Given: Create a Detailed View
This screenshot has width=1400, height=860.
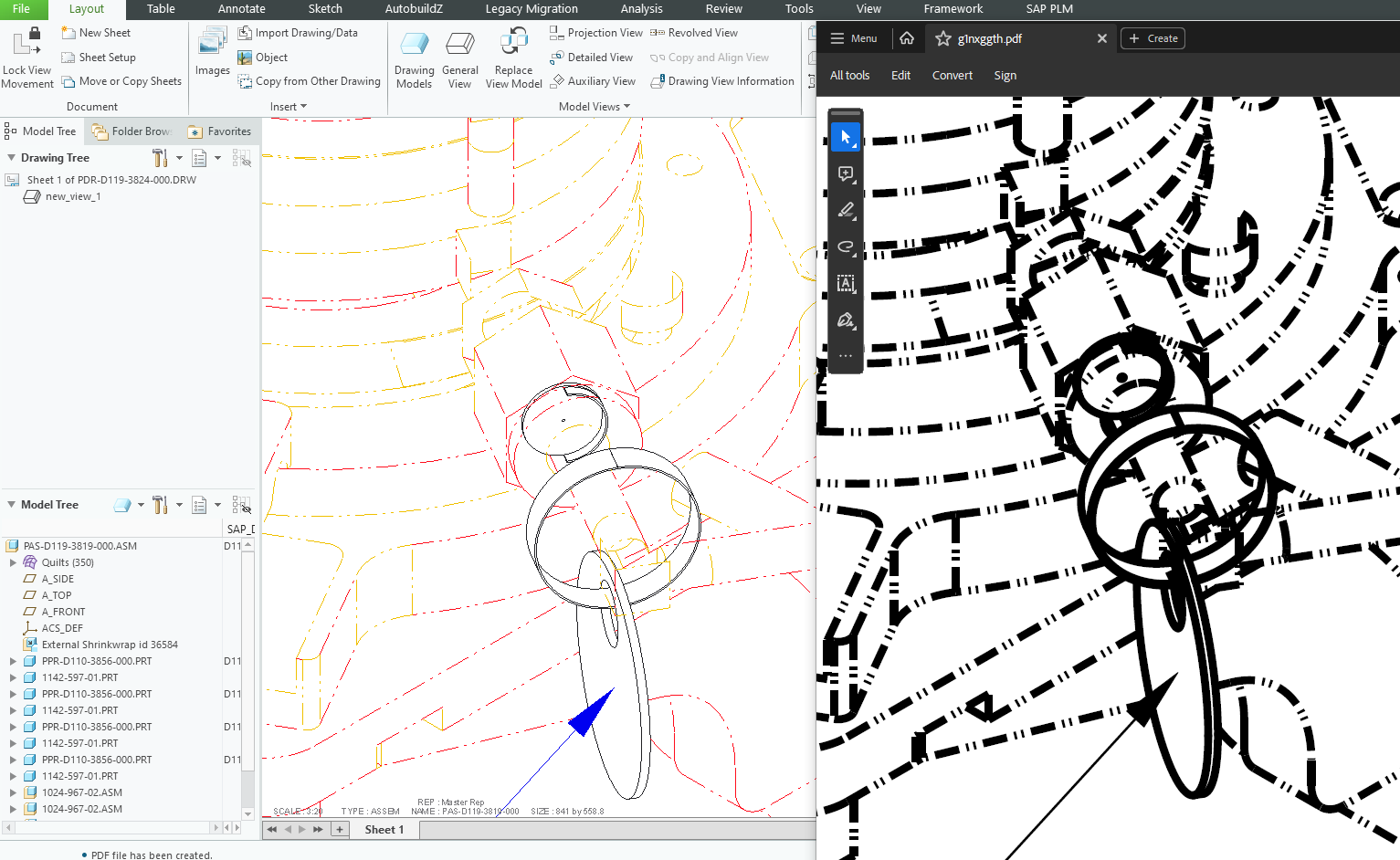Looking at the screenshot, I should (x=593, y=56).
